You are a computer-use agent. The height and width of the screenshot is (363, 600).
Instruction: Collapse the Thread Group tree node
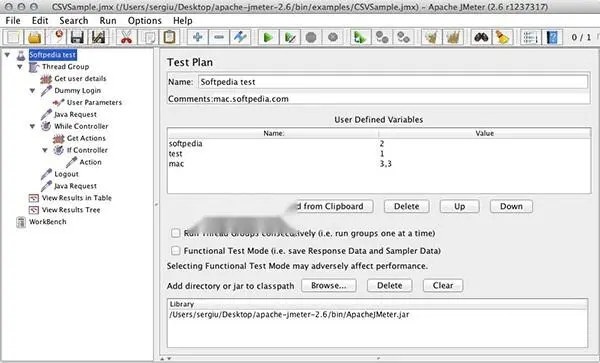20,67
